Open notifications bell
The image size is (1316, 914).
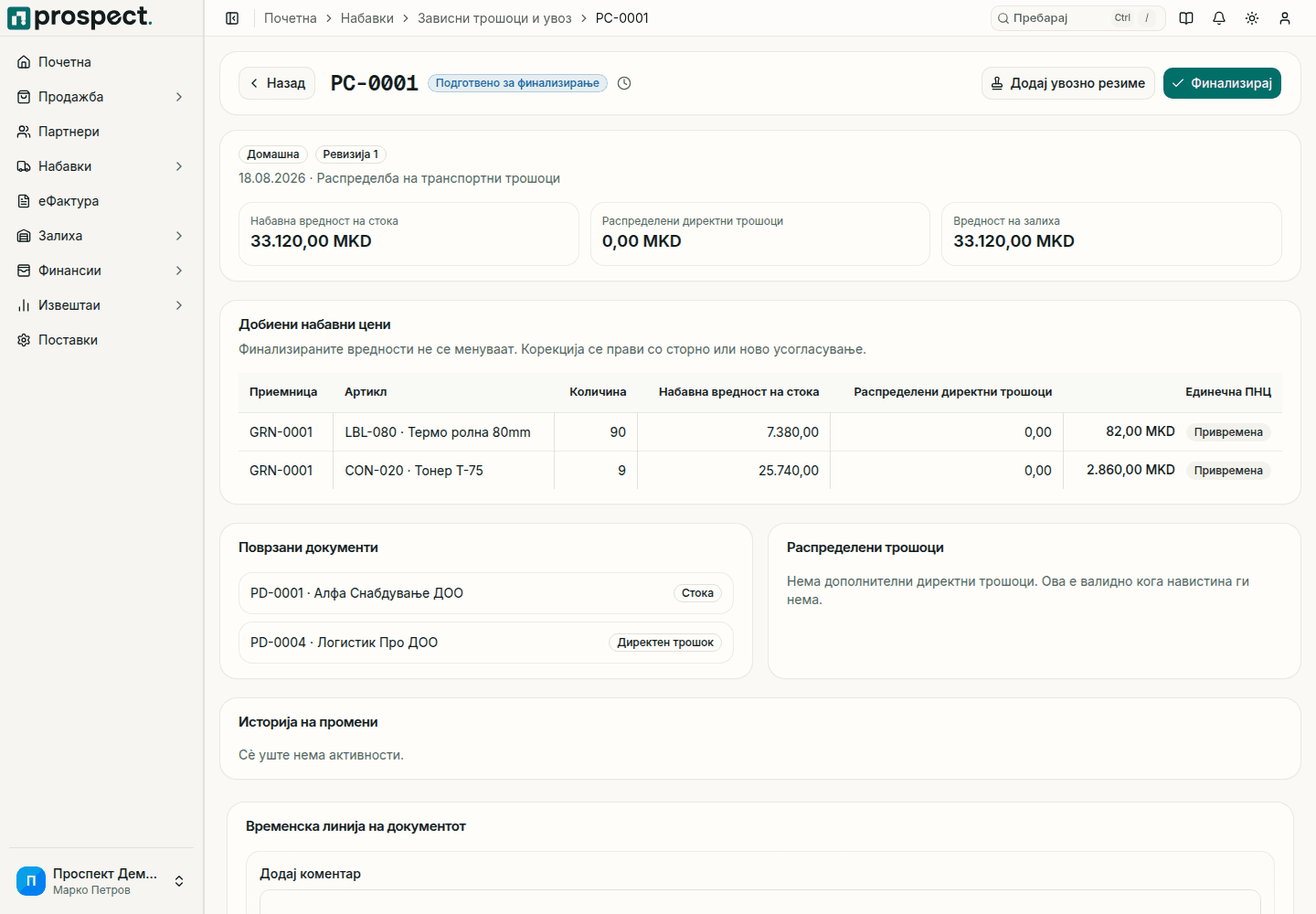coord(1219,18)
